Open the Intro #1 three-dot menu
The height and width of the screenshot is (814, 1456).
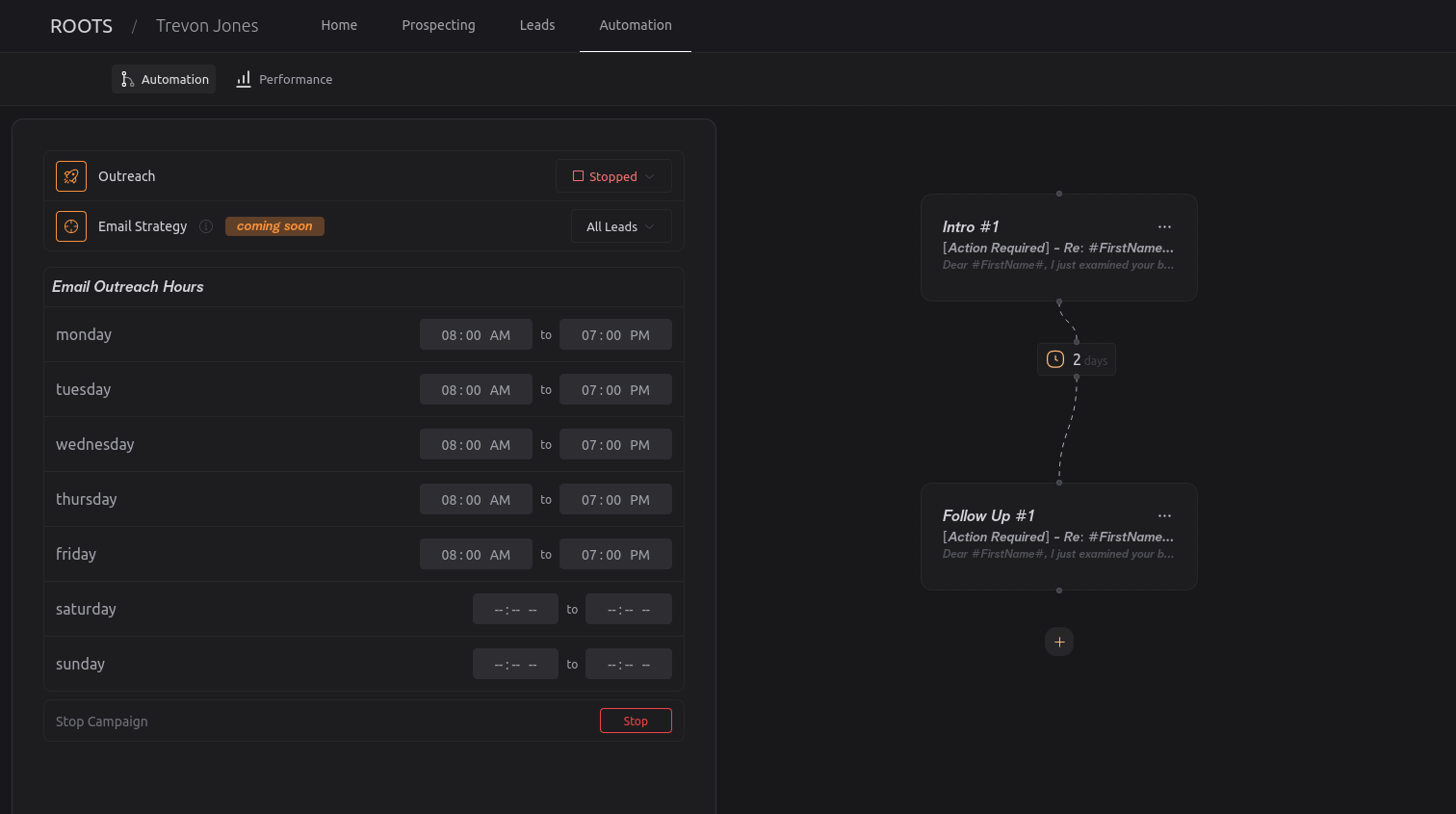coord(1164,227)
